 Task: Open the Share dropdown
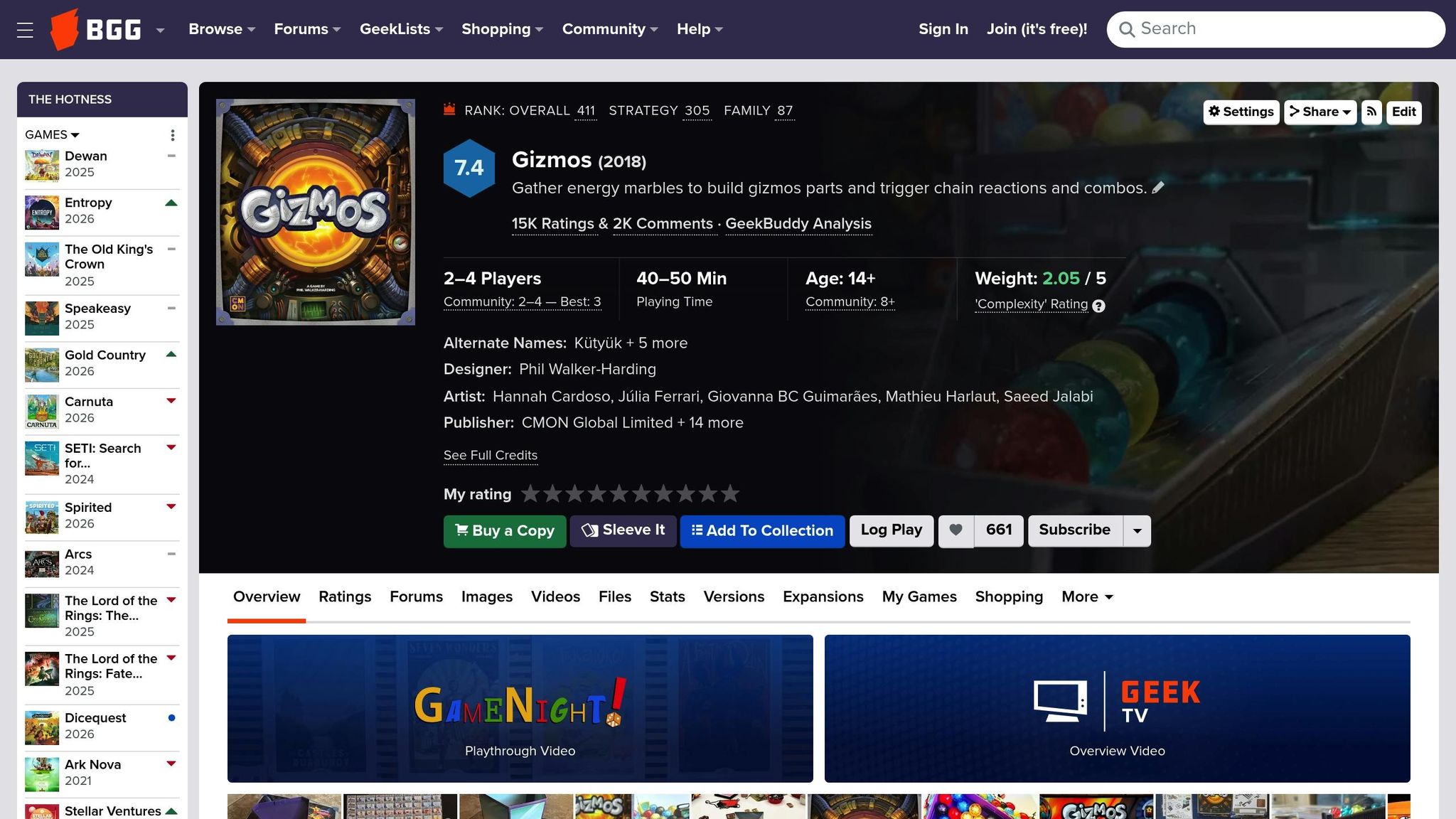pos(1319,112)
